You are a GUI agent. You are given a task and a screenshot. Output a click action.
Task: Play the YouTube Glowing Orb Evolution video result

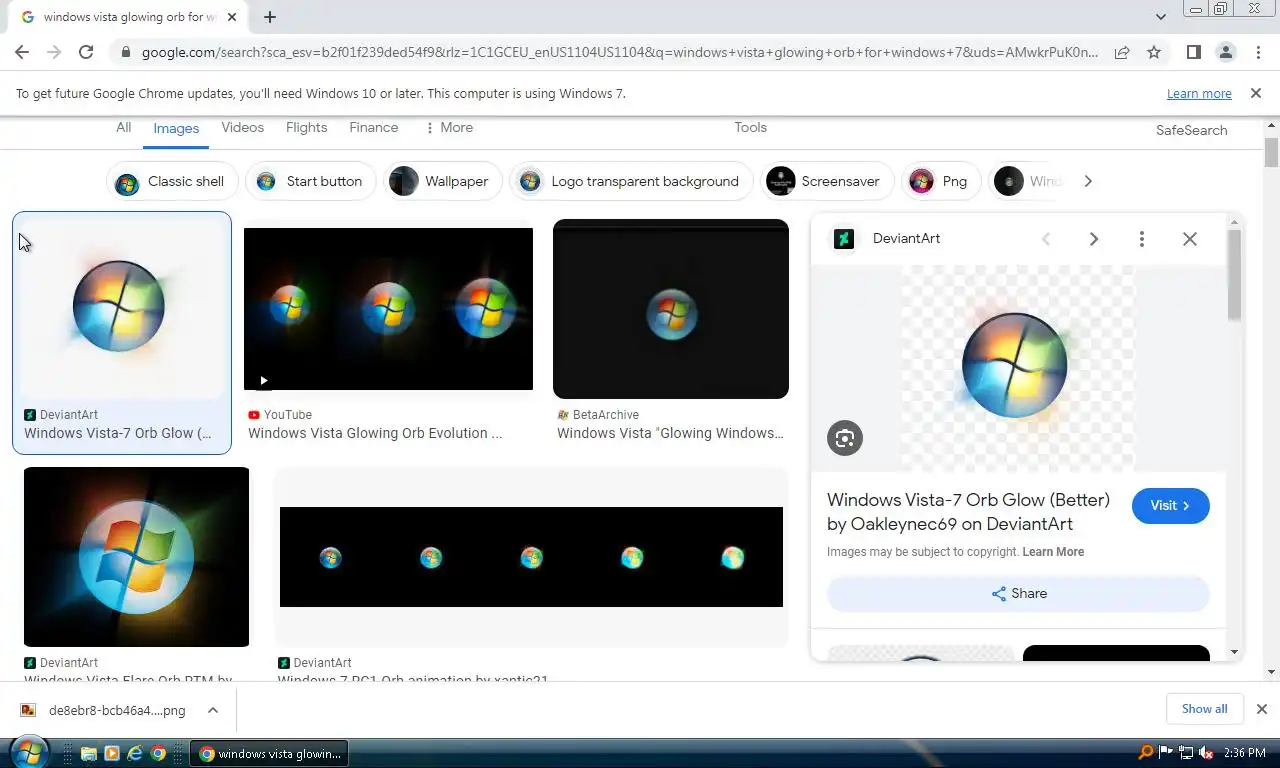point(388,309)
